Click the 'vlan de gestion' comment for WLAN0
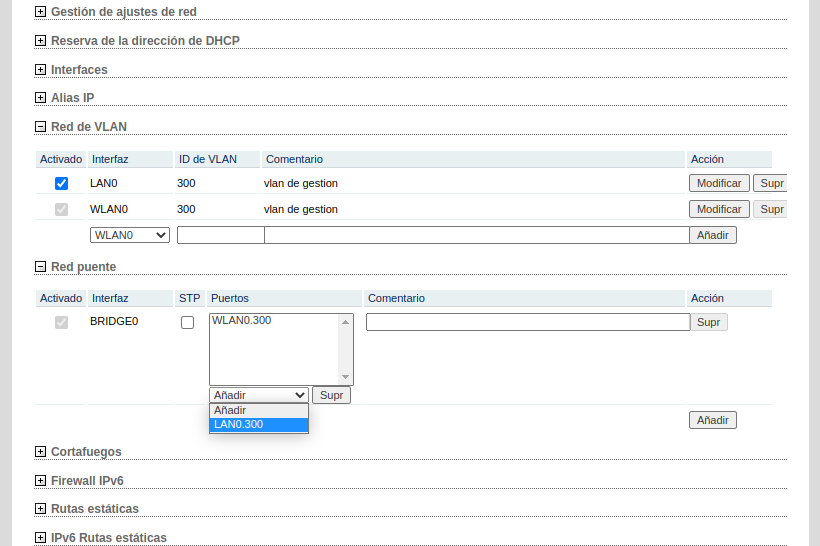The image size is (820, 546). pos(301,209)
